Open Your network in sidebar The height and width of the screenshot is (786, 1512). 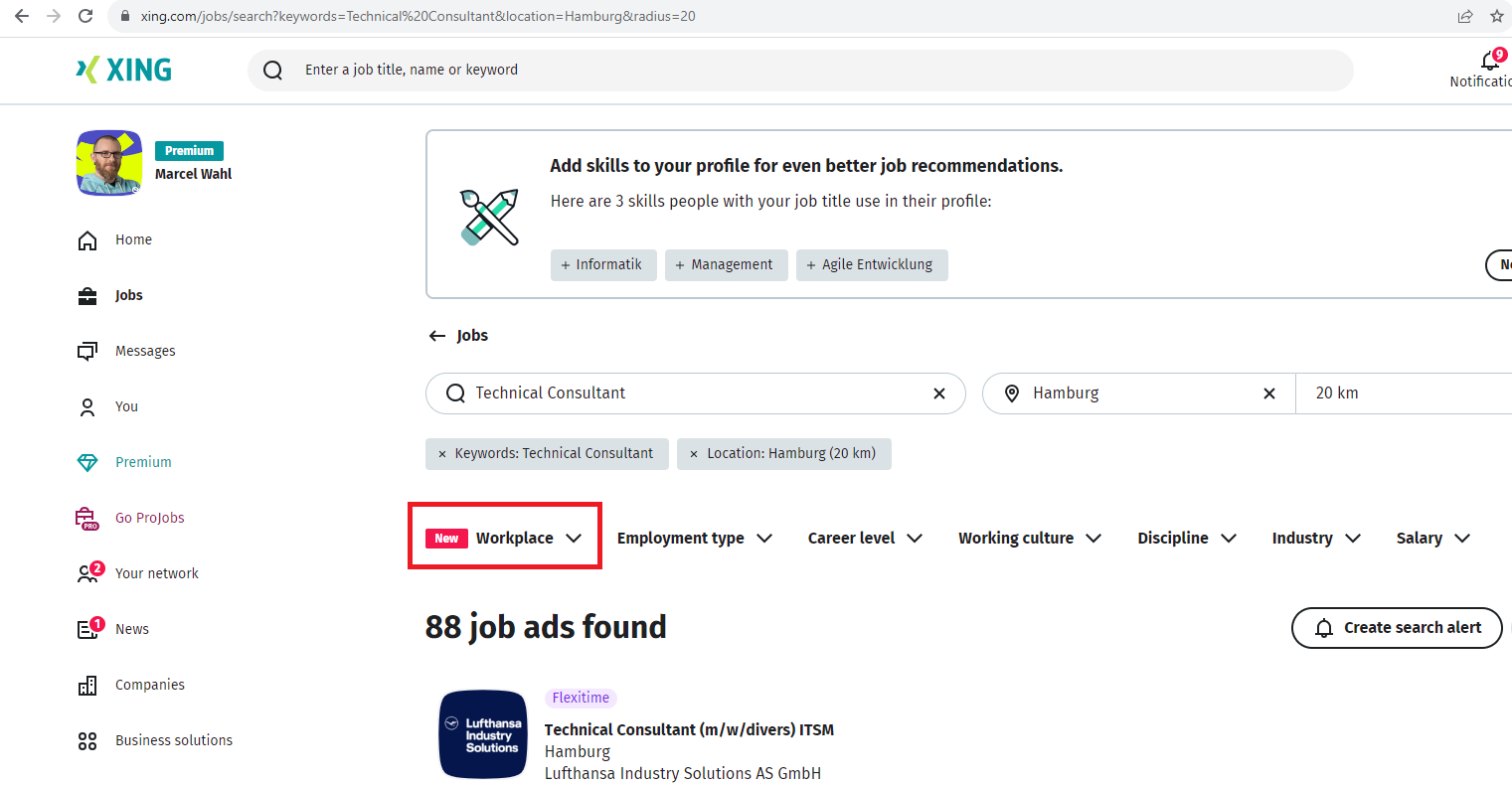coord(156,573)
